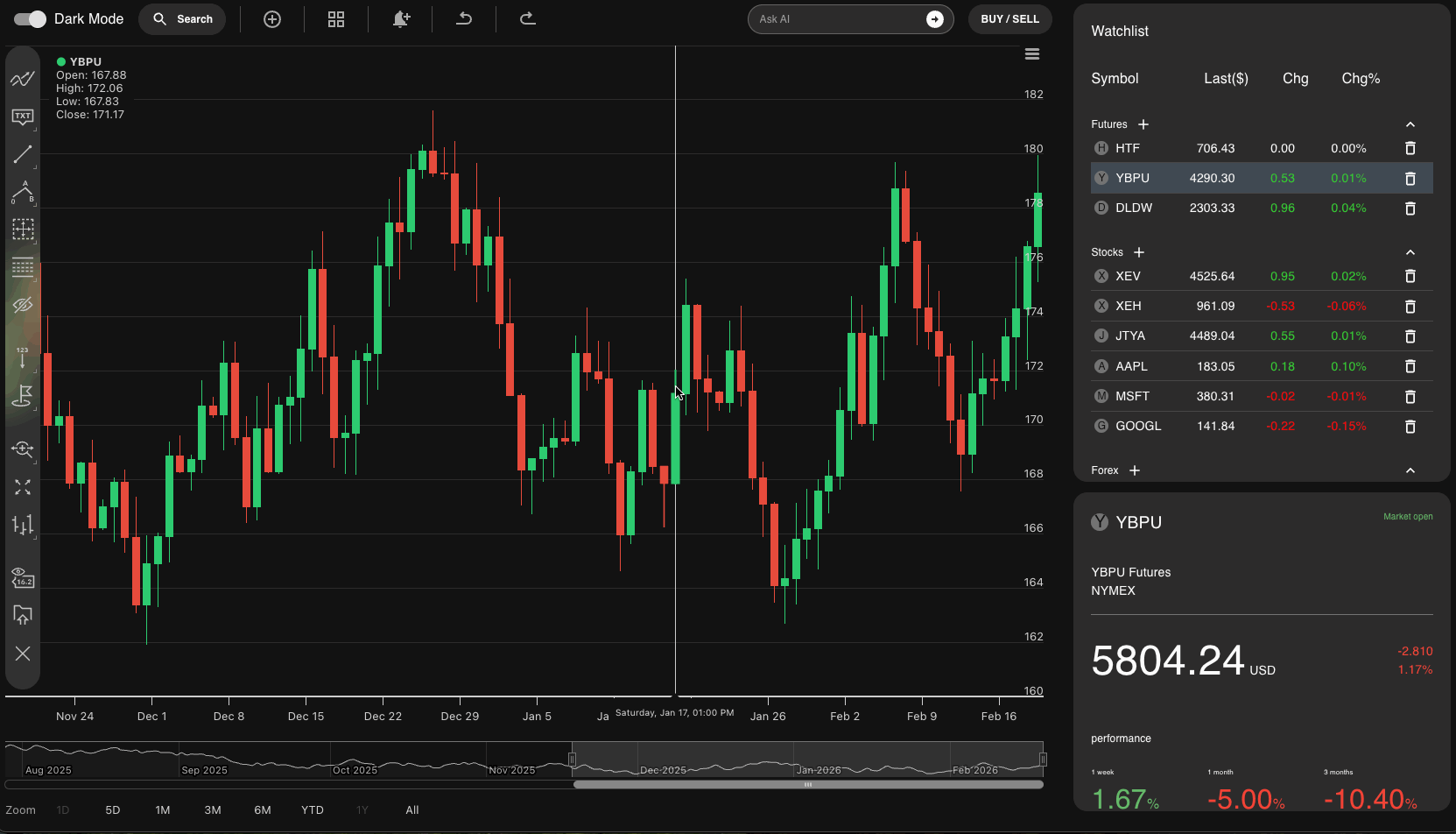
Task: Click the add alert bell icon
Action: pos(401,19)
